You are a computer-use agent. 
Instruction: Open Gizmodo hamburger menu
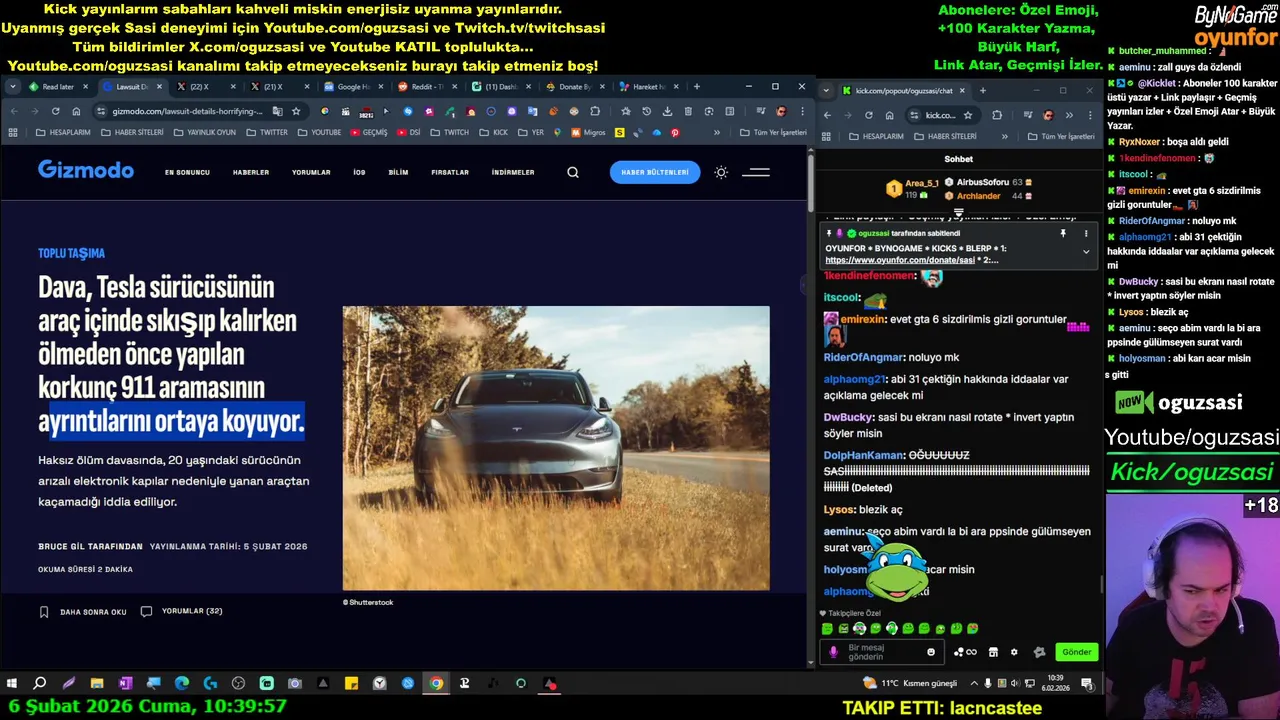[x=757, y=172]
